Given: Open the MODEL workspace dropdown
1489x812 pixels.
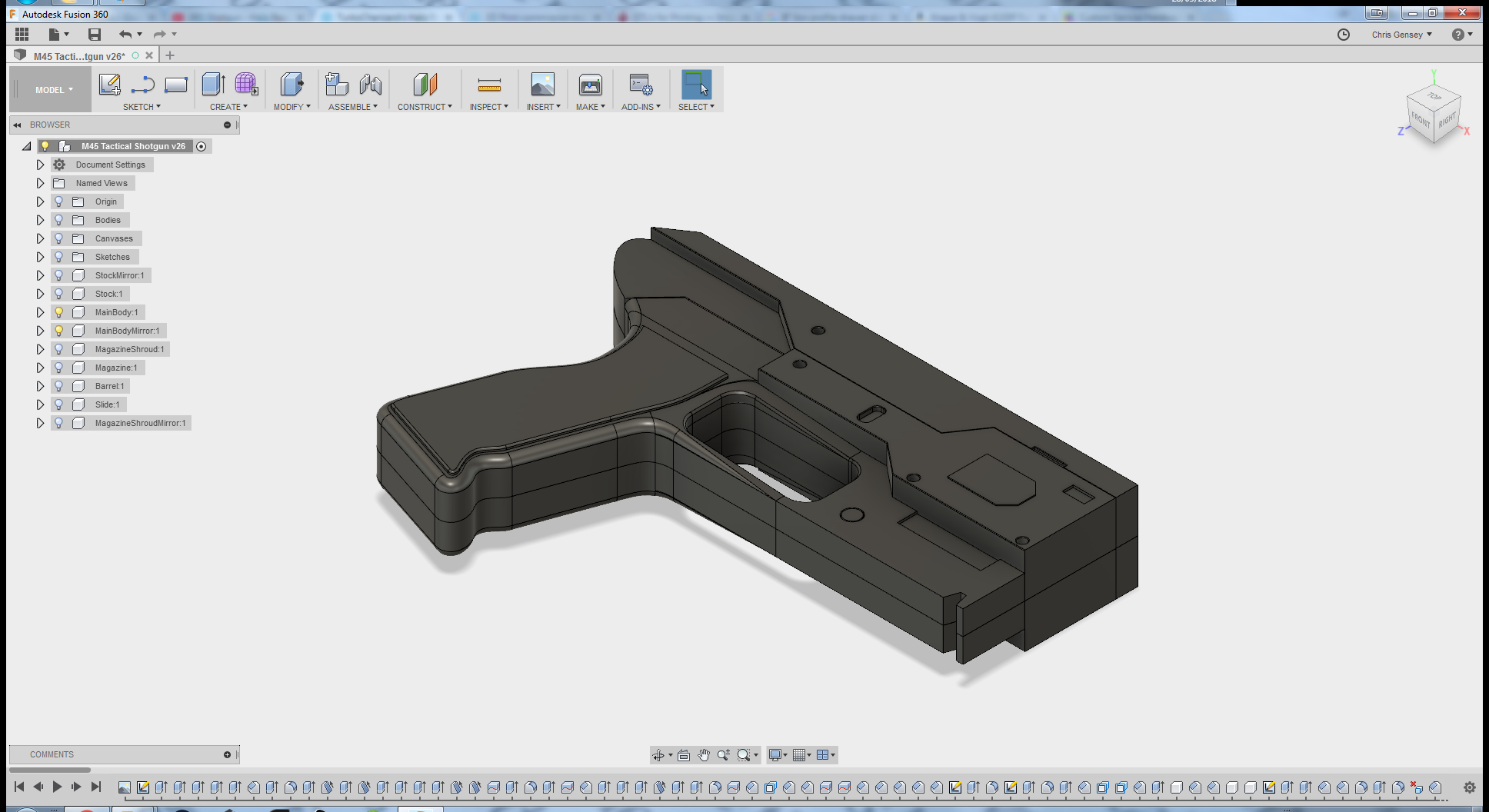Looking at the screenshot, I should tap(53, 90).
